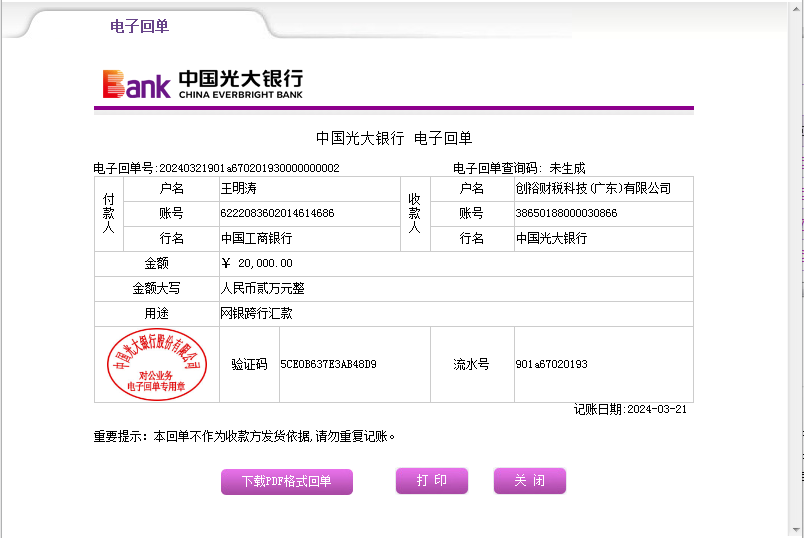804x538 pixels.
Task: Click the 用途 label
Action: [156, 313]
